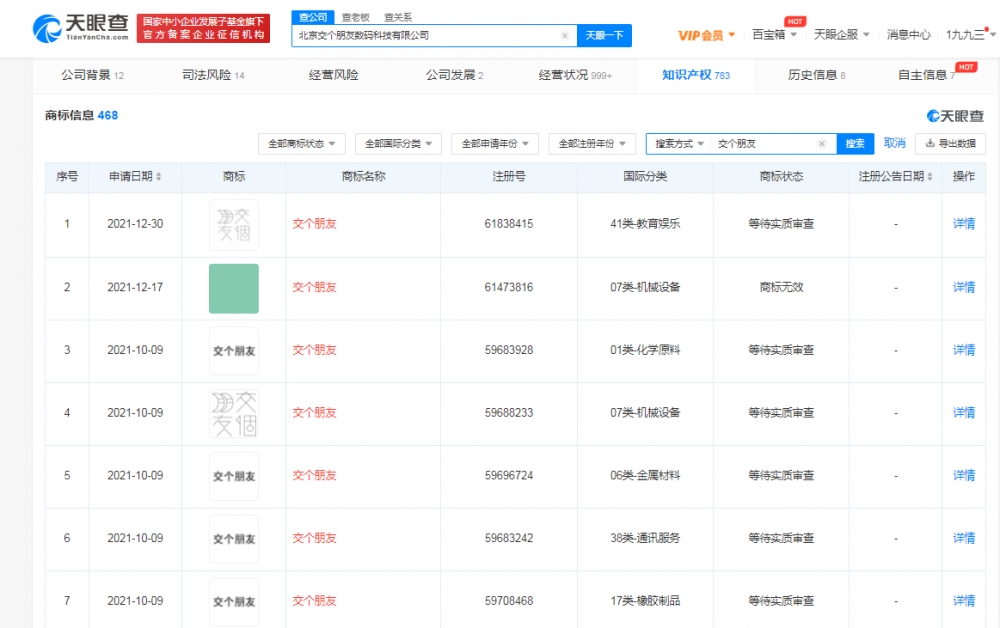Clear the 交个朋友 trademark filter text
Screen dimensions: 1000x628
pos(822,143)
